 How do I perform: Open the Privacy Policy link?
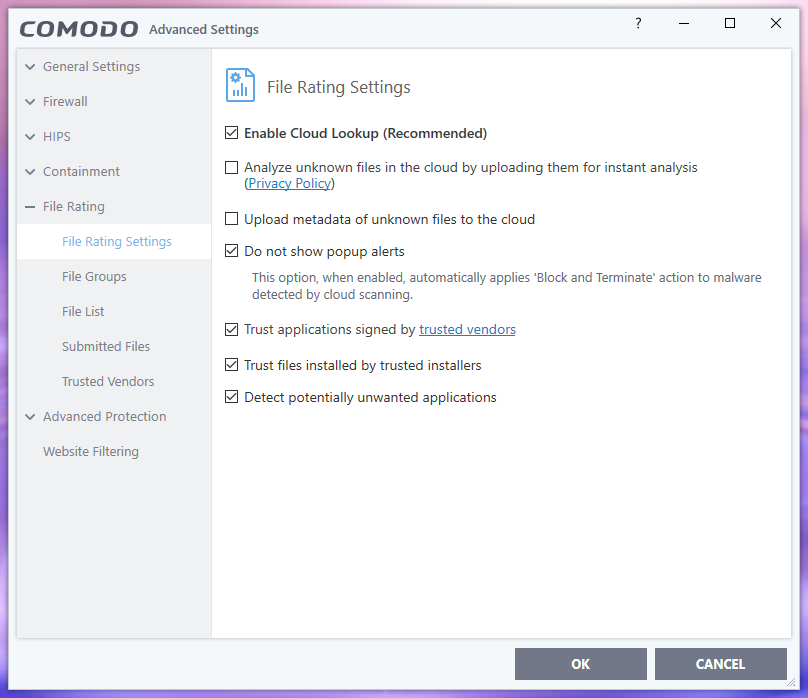(290, 184)
